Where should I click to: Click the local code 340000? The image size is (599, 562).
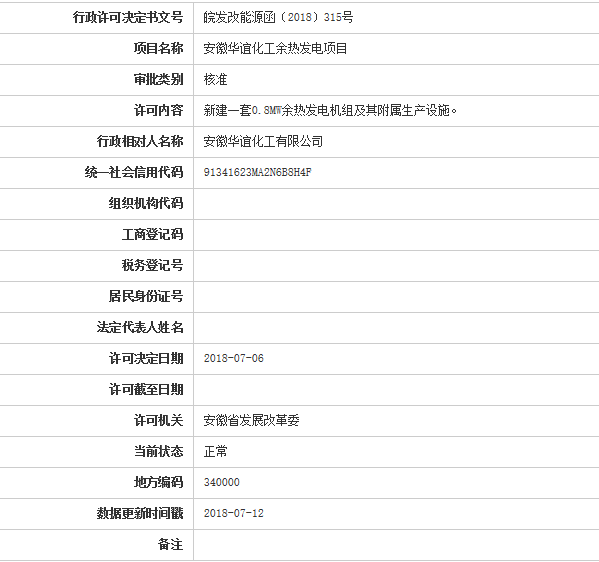222,482
